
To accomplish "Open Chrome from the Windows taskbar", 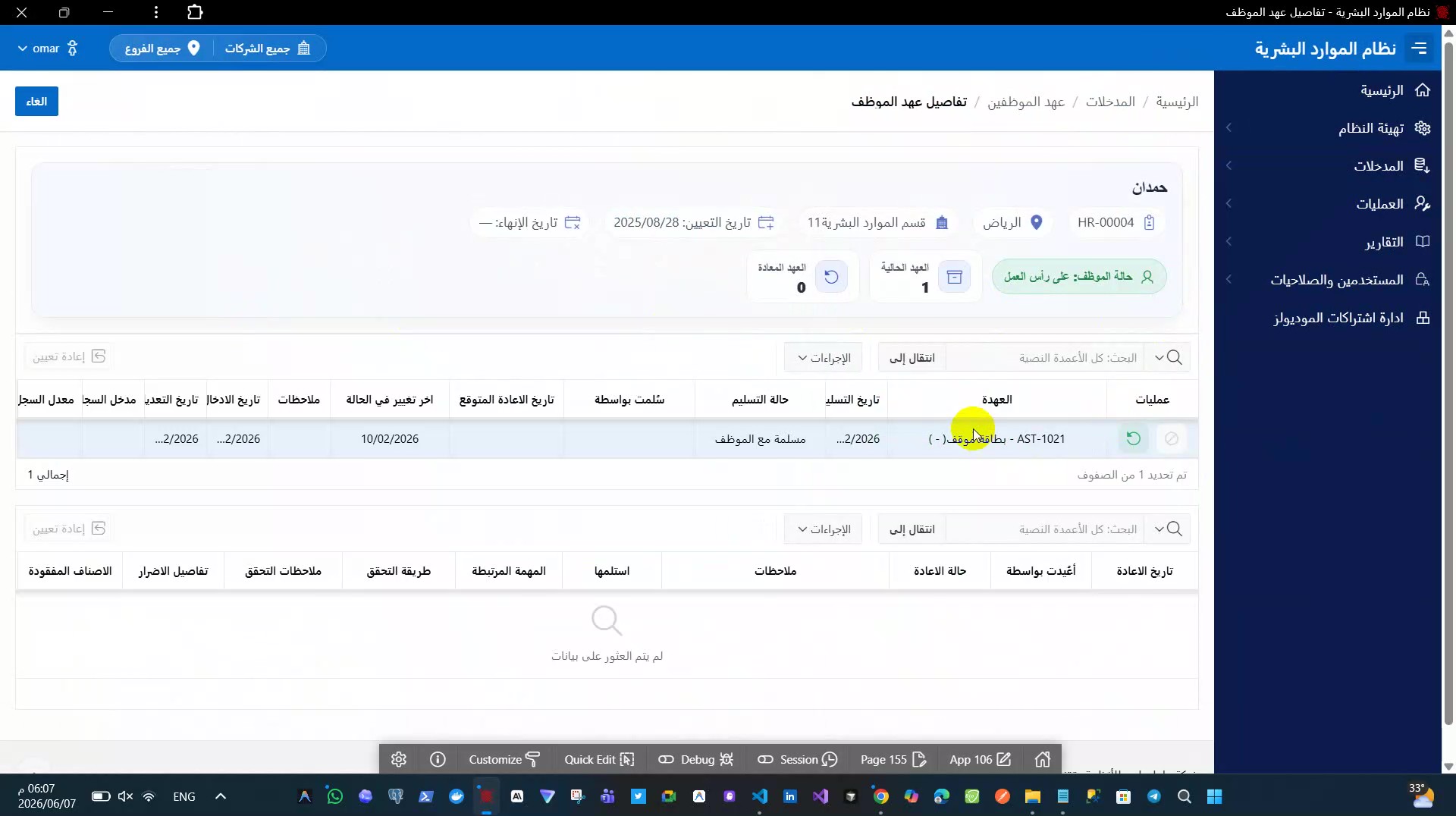I will 880,796.
